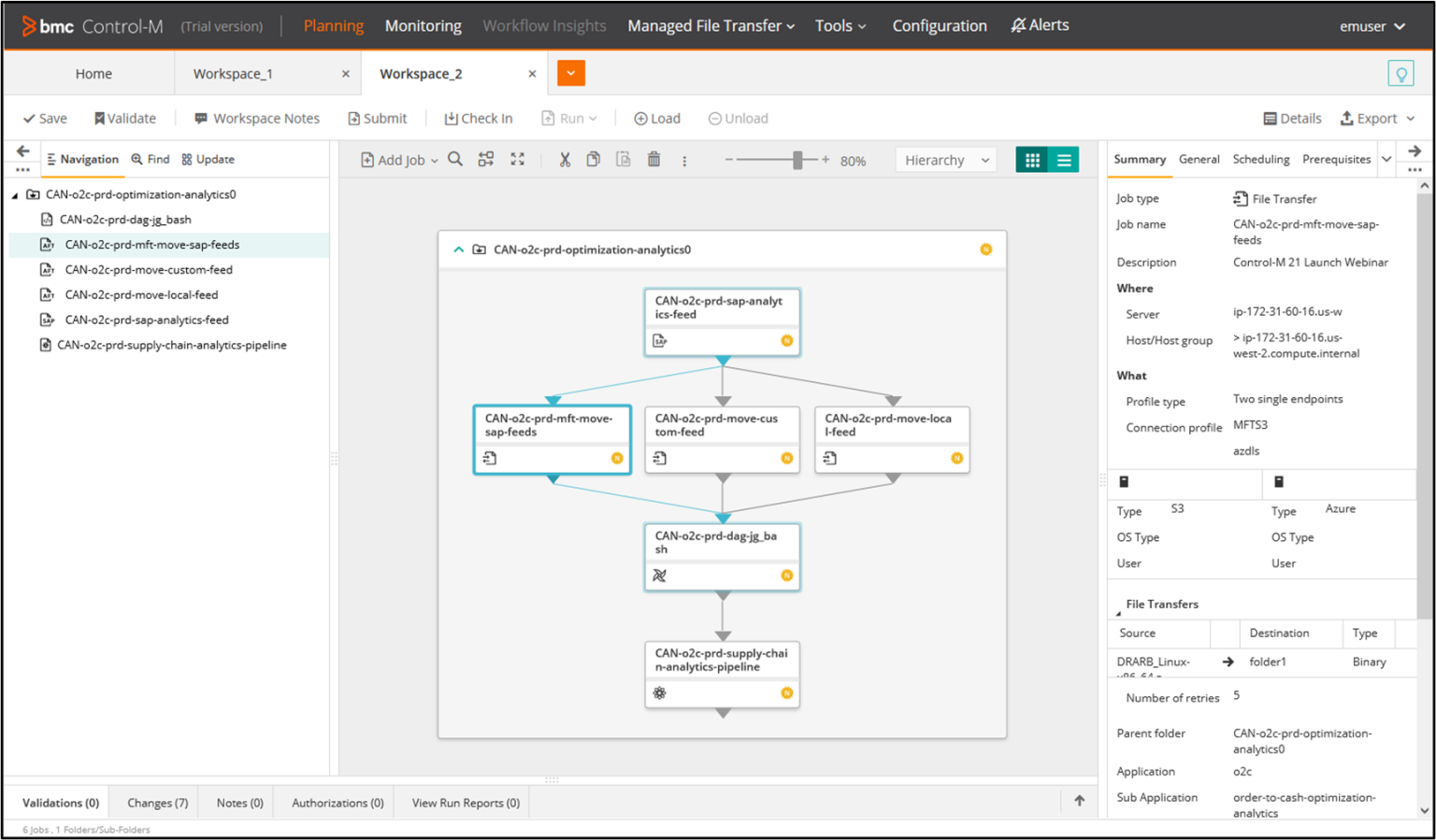Adjust the zoom slider
This screenshot has width=1436, height=840.
[x=797, y=159]
